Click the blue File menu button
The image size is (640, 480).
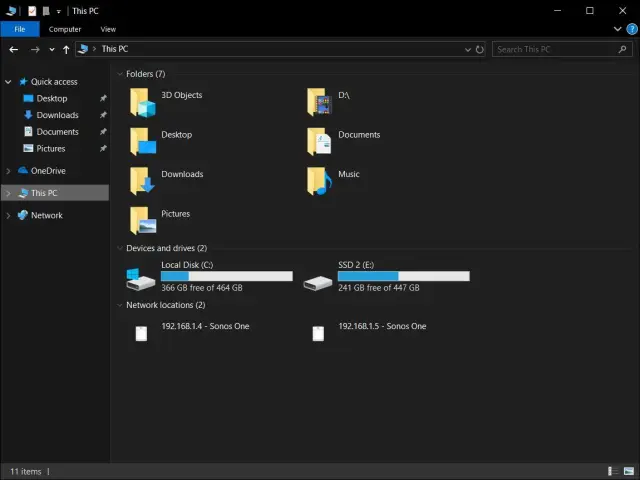(20, 30)
